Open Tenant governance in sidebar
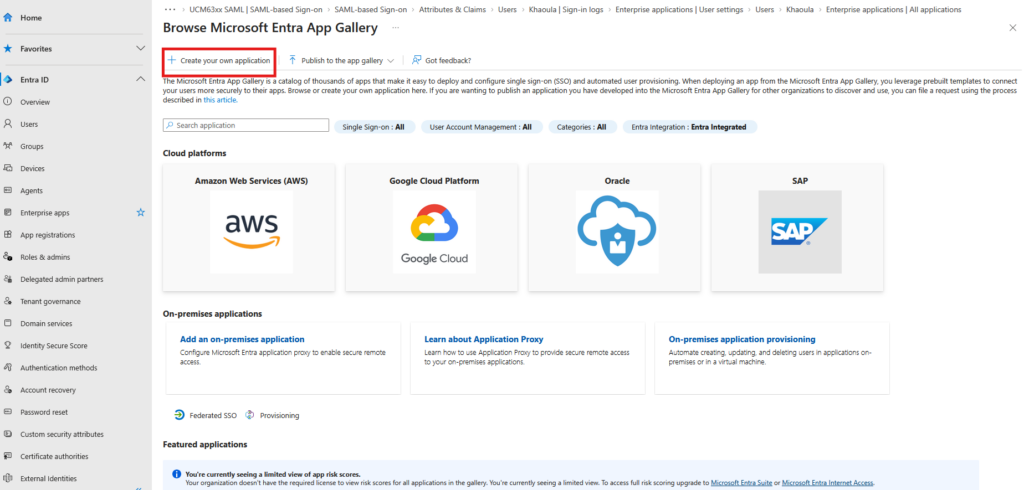Image resolution: width=1024 pixels, height=490 pixels. (x=50, y=302)
